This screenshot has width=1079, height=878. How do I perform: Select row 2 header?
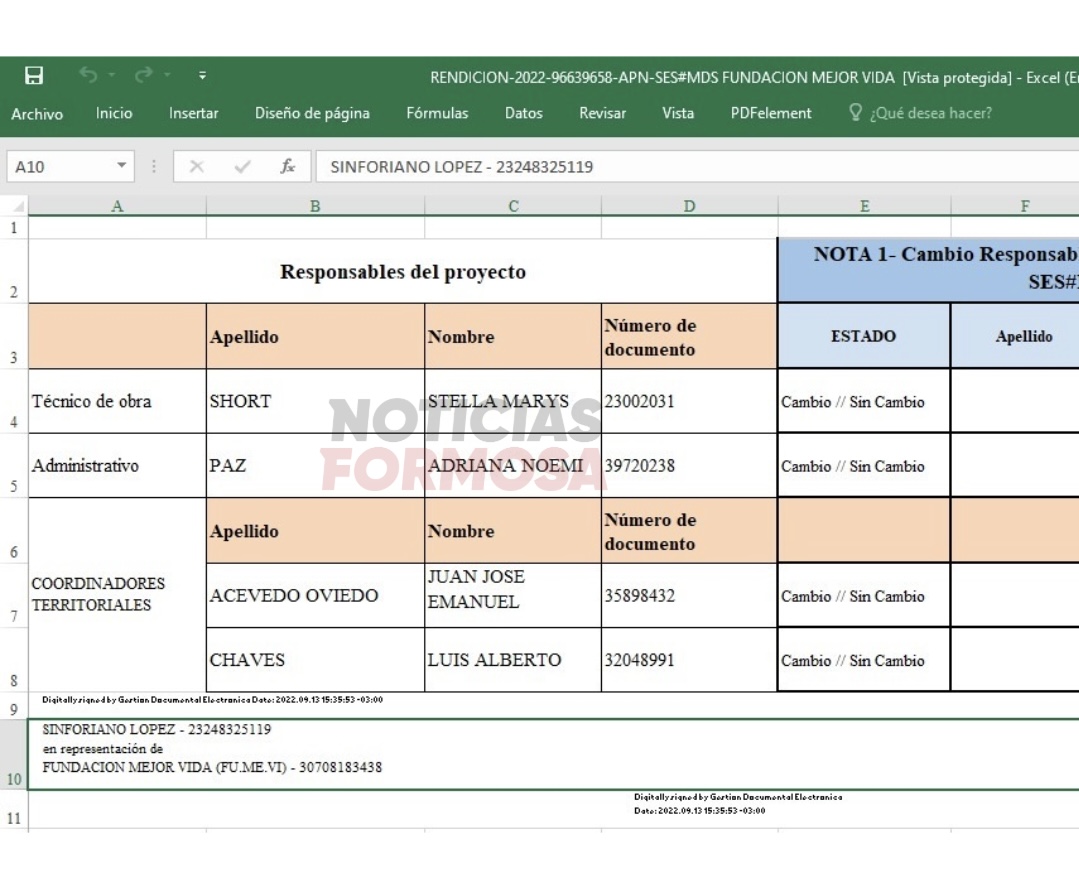point(14,271)
